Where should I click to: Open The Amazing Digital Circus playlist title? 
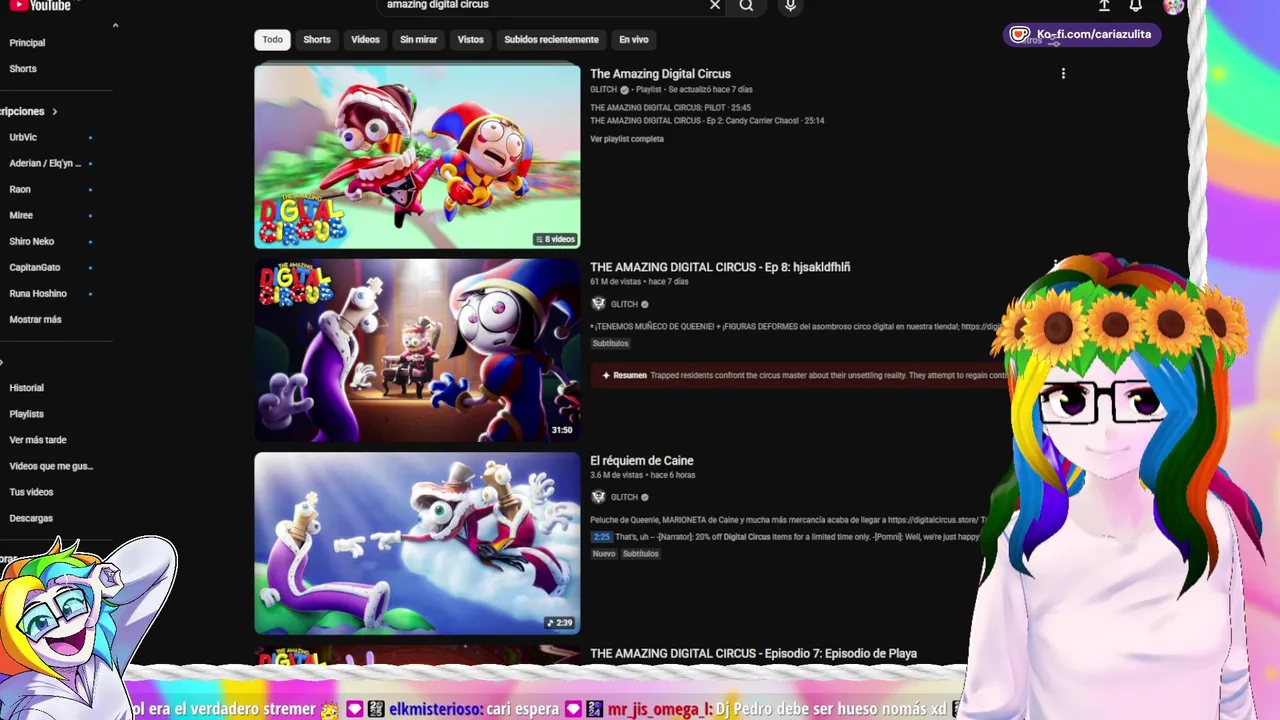point(660,74)
